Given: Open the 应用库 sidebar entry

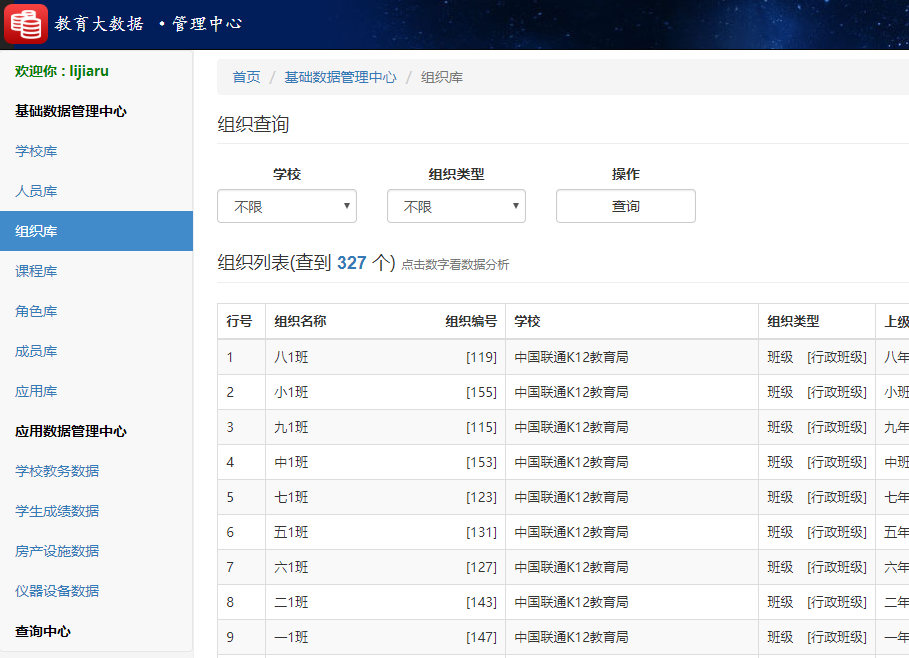Looking at the screenshot, I should (36, 391).
